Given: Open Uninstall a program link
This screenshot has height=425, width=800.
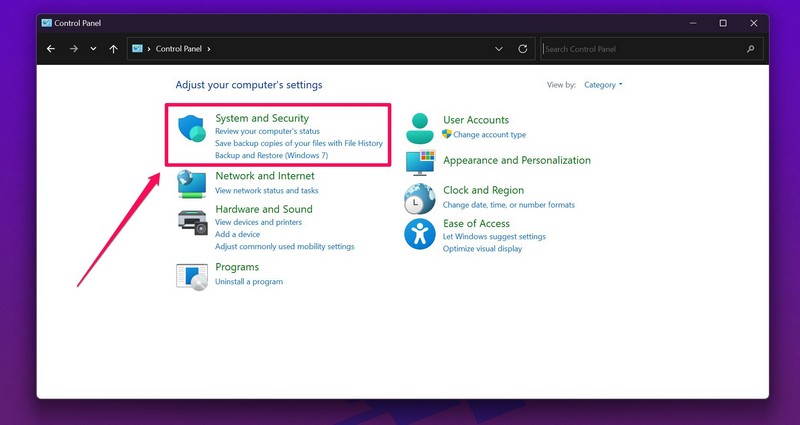Looking at the screenshot, I should pyautogui.click(x=249, y=282).
